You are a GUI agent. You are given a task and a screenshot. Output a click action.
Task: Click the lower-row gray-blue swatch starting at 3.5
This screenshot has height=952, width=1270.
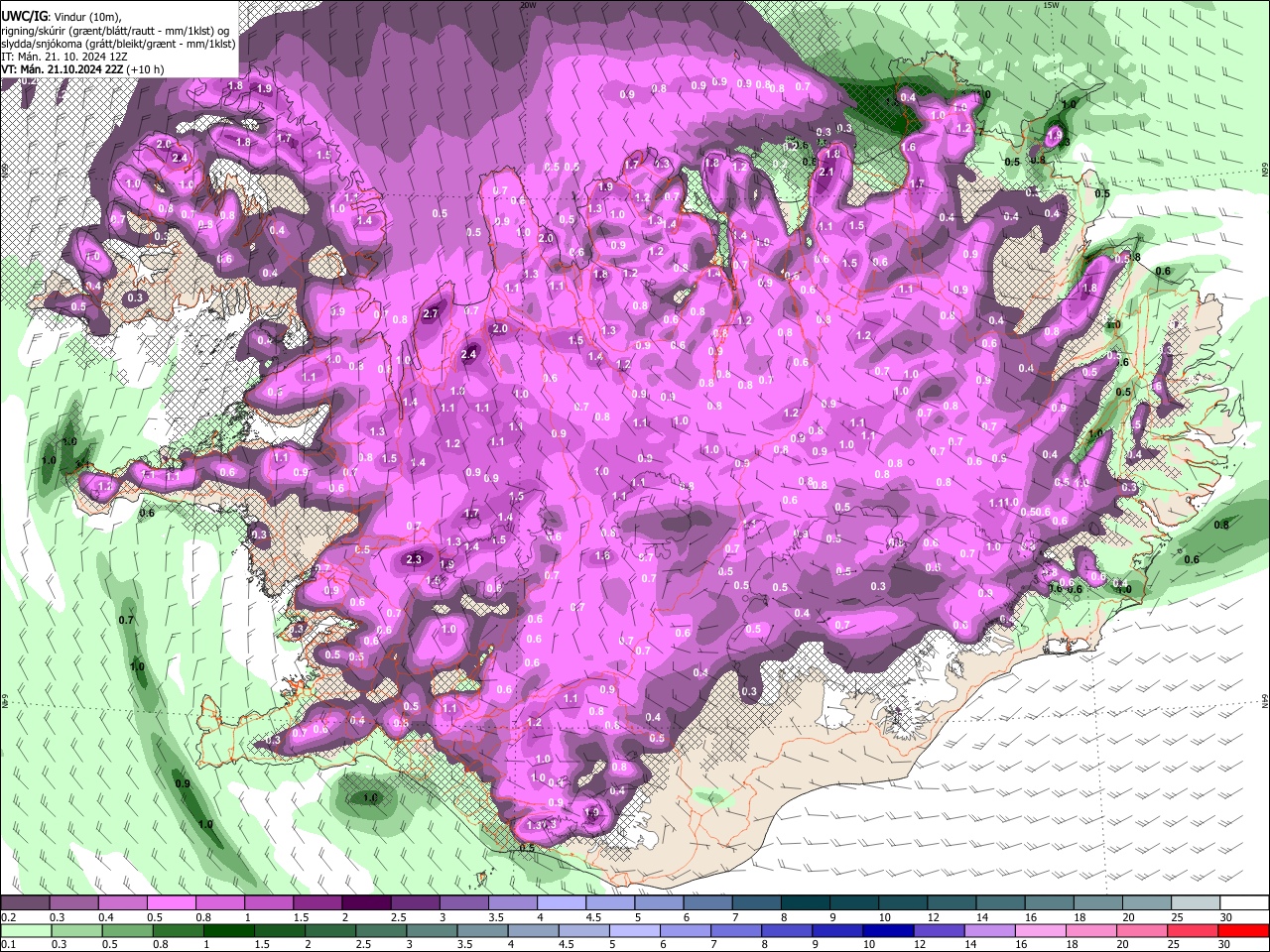(481, 930)
